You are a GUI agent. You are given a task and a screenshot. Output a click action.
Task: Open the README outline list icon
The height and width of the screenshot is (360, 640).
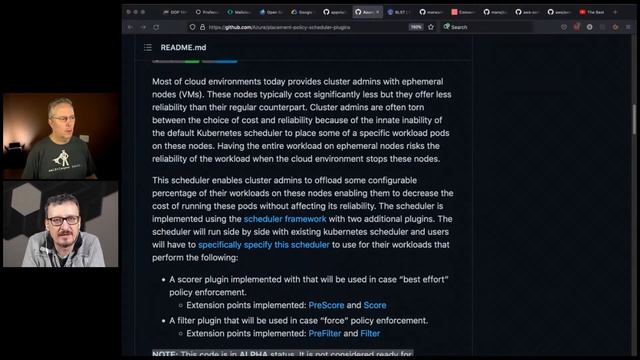(x=148, y=47)
